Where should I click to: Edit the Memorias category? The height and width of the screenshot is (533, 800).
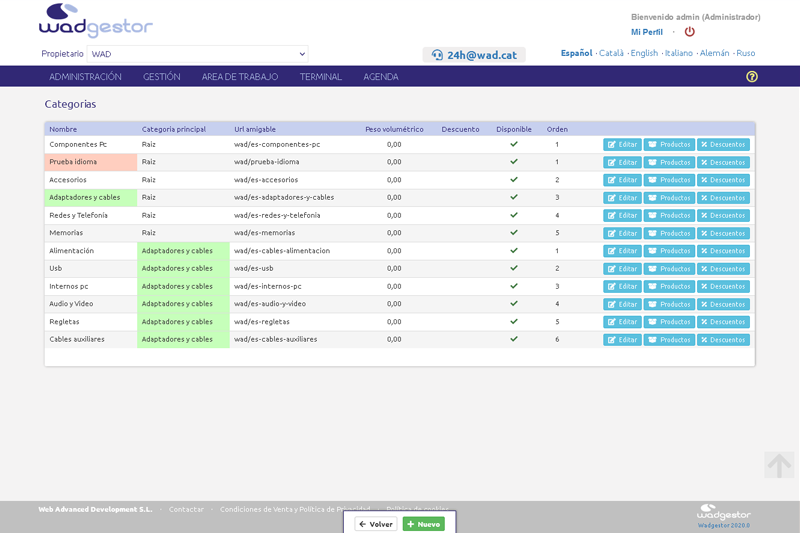622,233
